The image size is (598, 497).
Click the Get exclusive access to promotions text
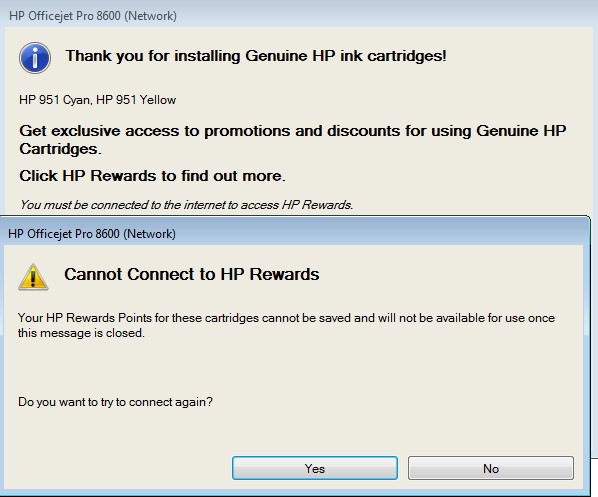tap(293, 140)
